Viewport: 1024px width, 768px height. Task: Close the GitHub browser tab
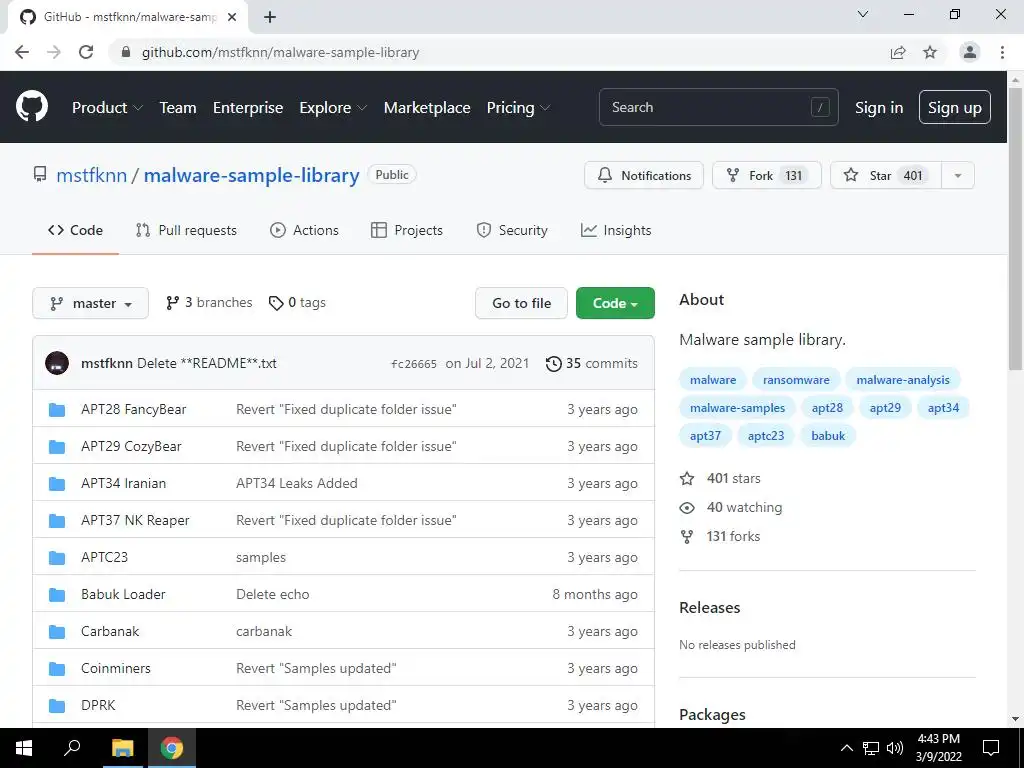pos(232,17)
